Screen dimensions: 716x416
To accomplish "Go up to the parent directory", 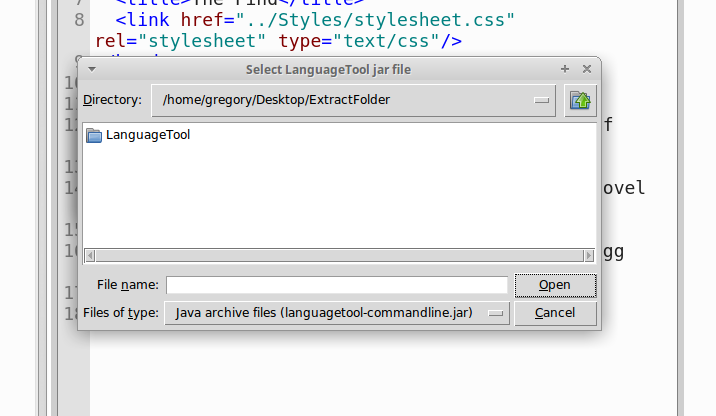I will tap(580, 100).
